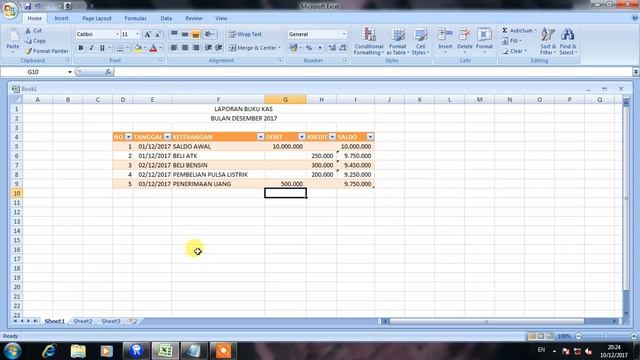Open the SALDO column filter dropdown
640x360 pixels.
click(x=370, y=137)
